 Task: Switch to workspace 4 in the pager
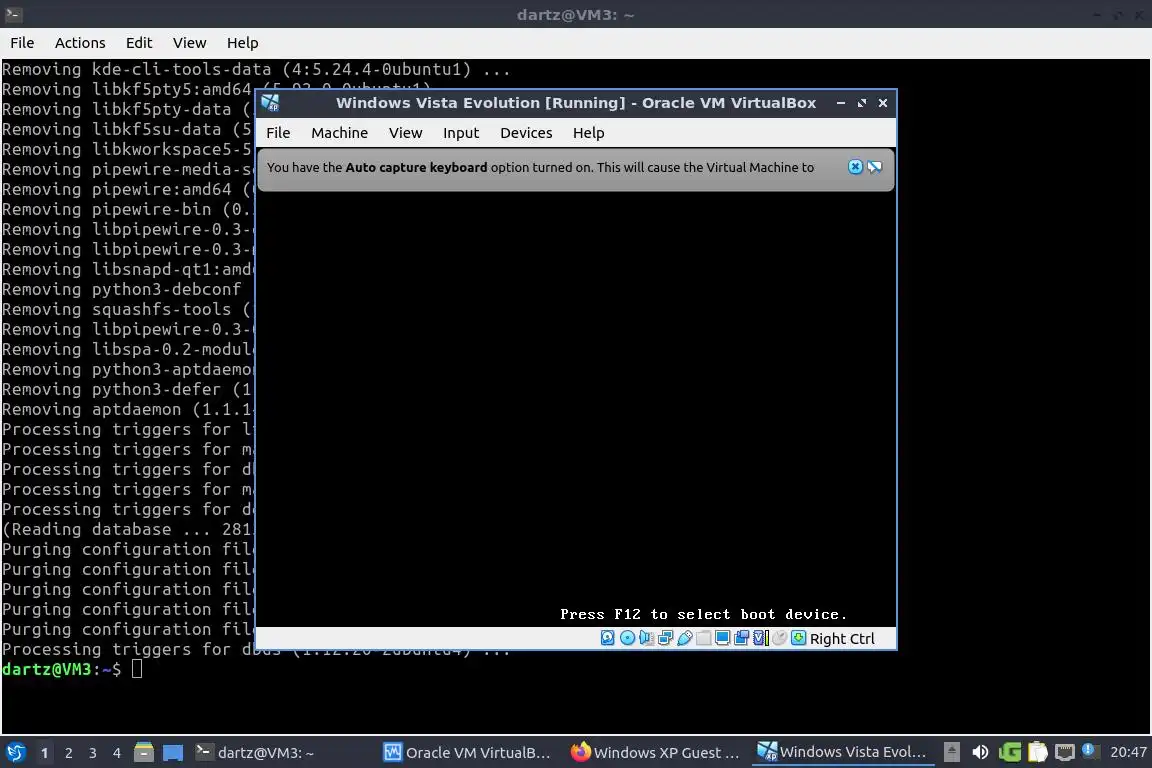(x=117, y=753)
